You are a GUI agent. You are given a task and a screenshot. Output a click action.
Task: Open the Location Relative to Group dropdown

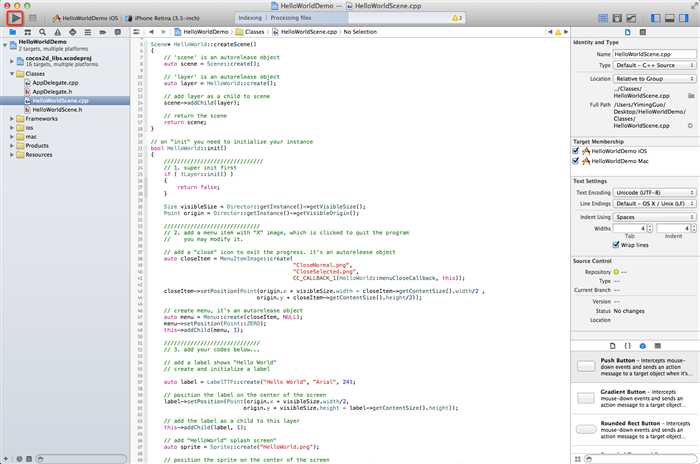coord(654,79)
